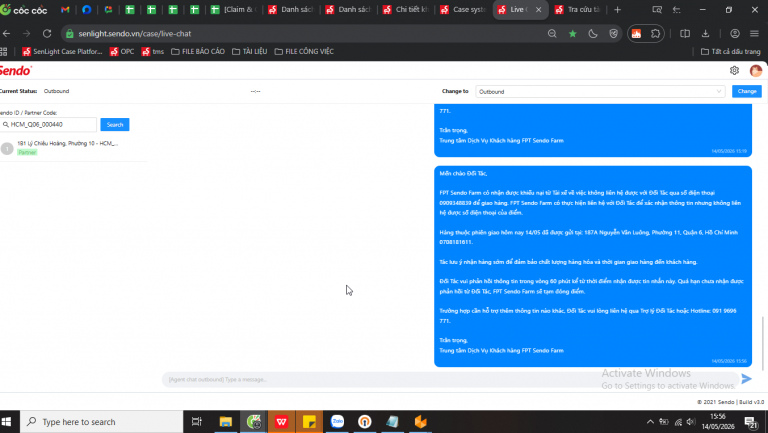Image resolution: width=768 pixels, height=433 pixels.
Task: Click the taskbar volume speaker icon
Action: point(691,422)
